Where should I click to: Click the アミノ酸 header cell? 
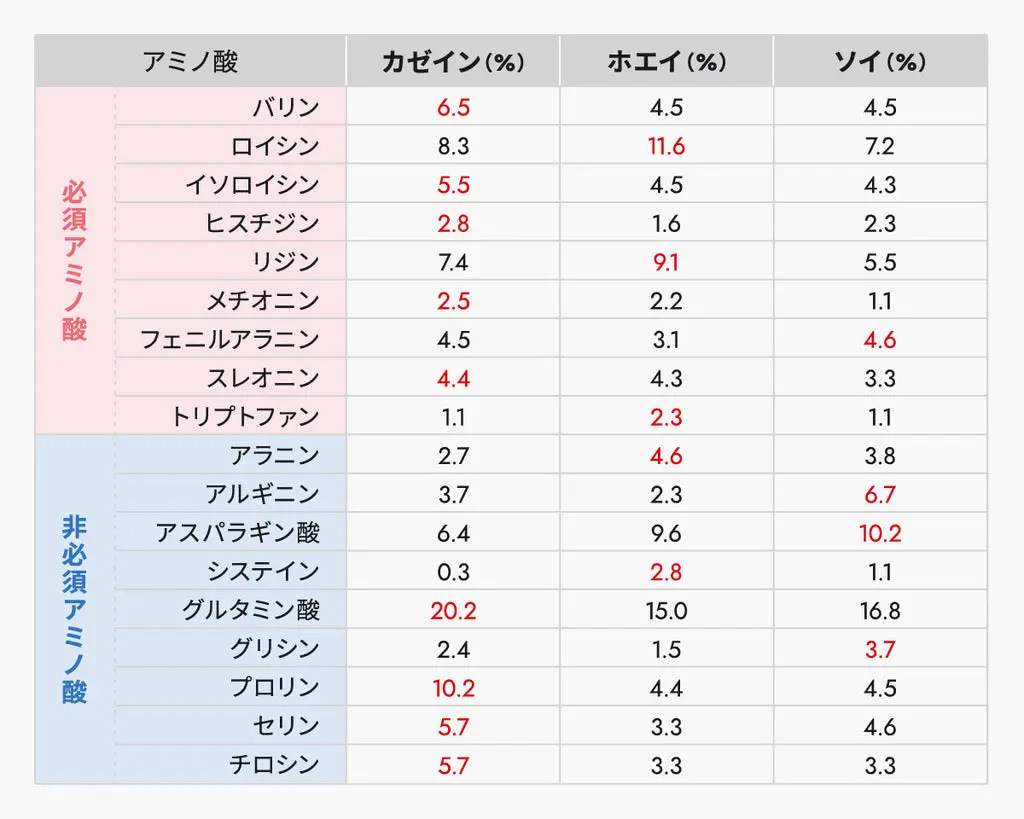(190, 61)
